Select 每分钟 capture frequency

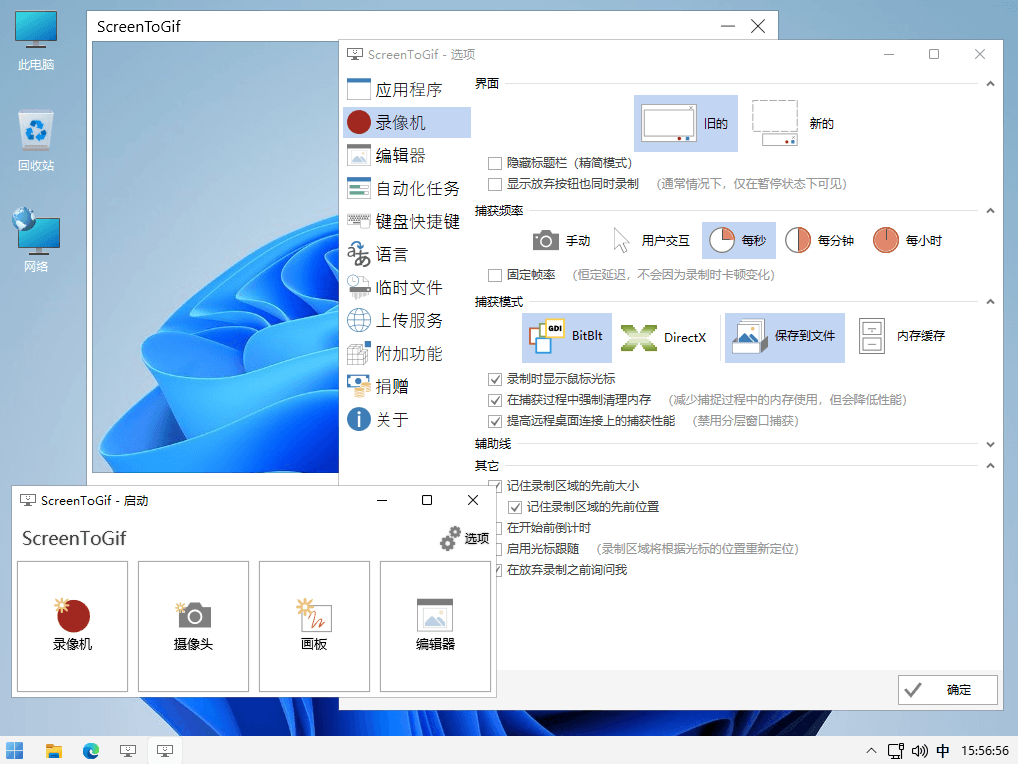(819, 241)
